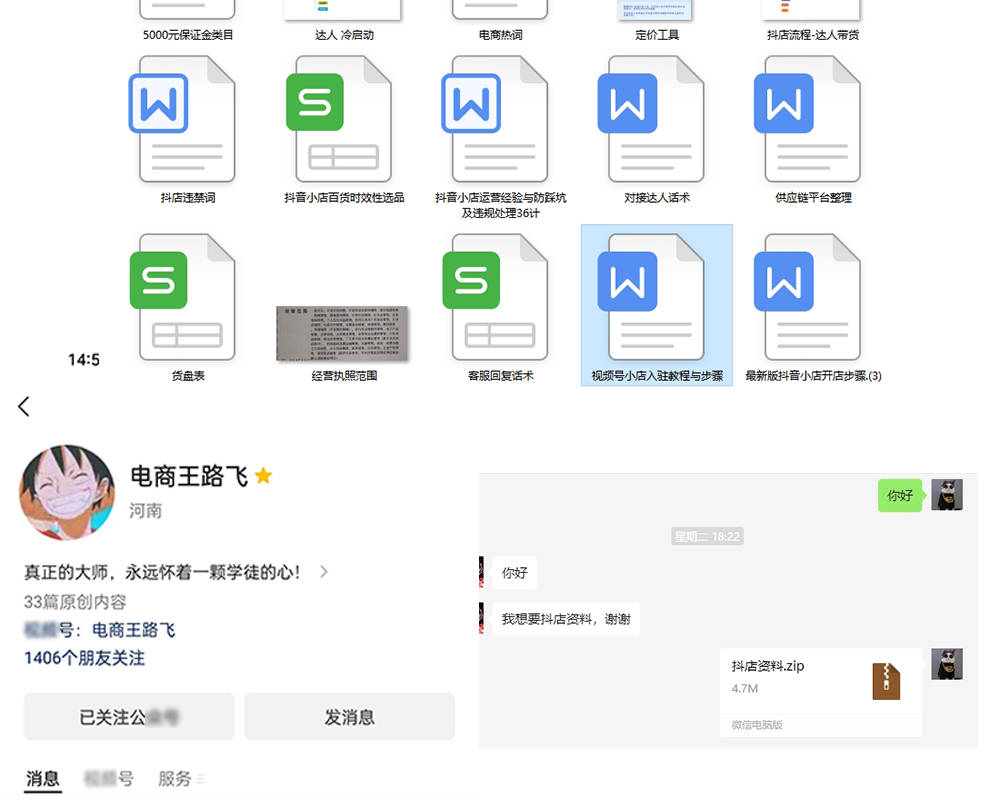Select the 视频号 tab
Image resolution: width=1000 pixels, height=800 pixels.
pos(110,778)
